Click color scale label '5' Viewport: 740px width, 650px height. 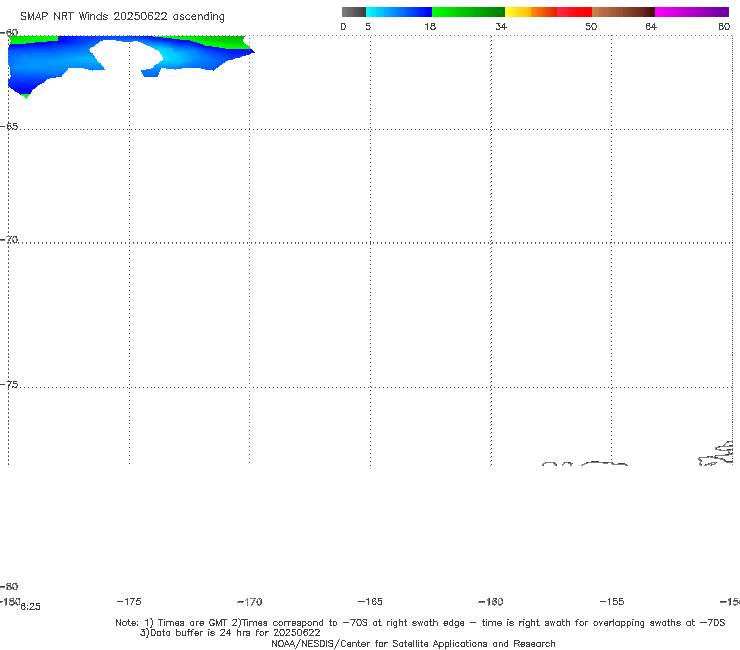(x=368, y=26)
